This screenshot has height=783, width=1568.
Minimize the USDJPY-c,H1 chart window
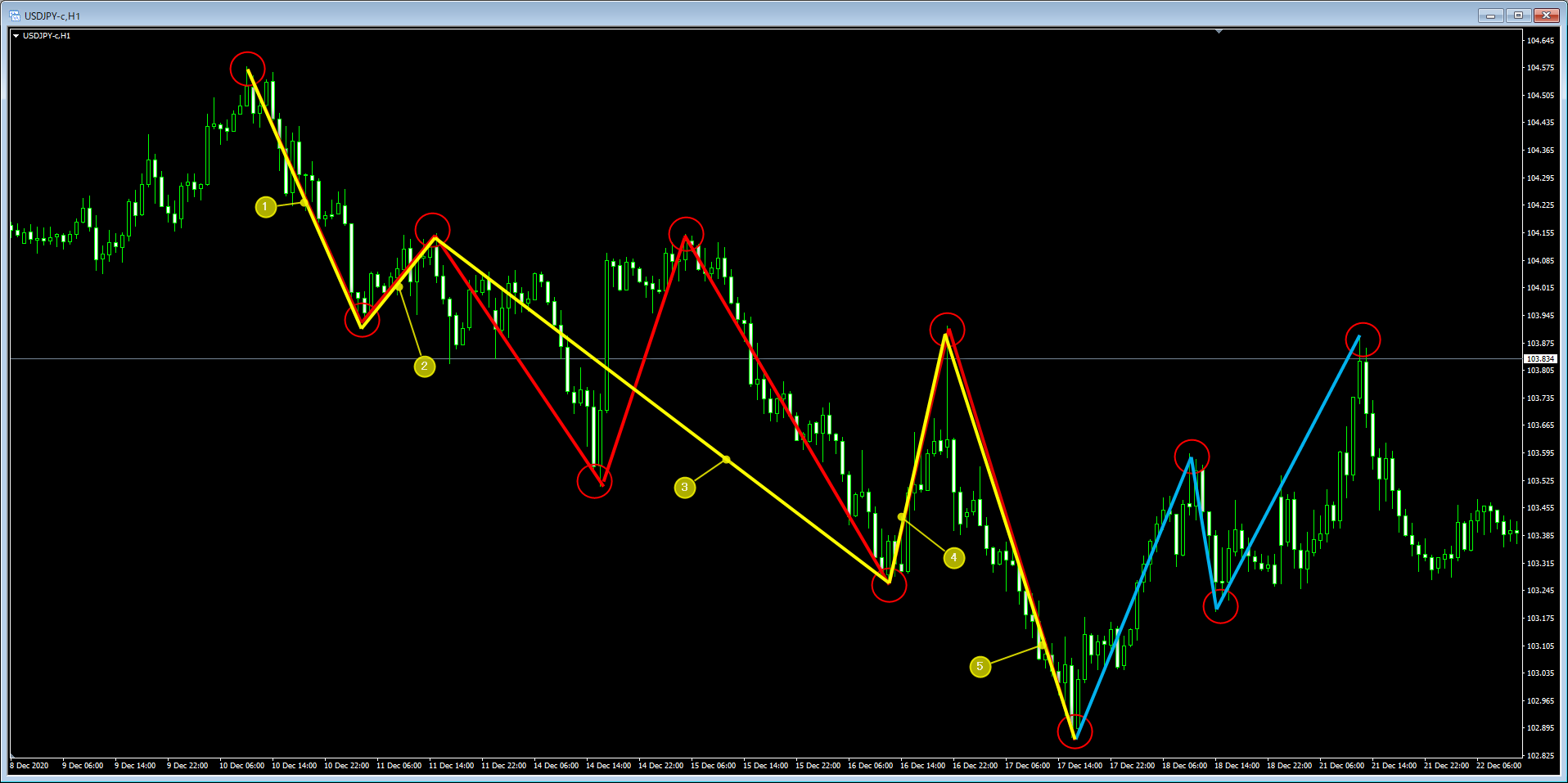click(x=1490, y=16)
